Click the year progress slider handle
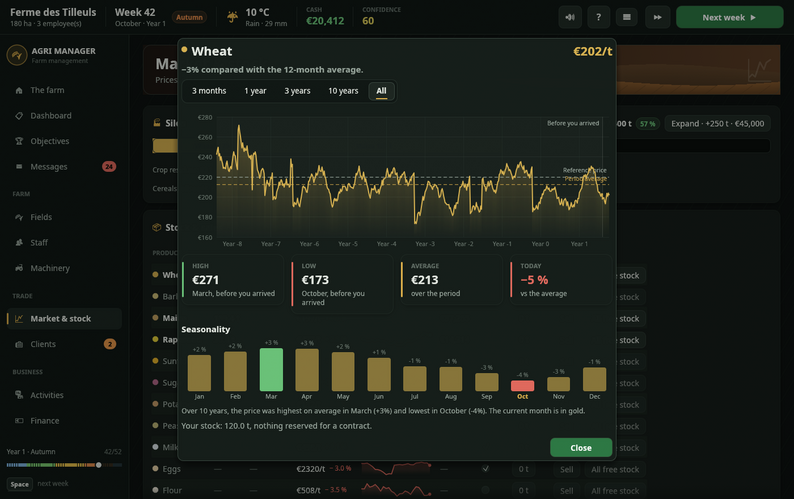The height and width of the screenshot is (499, 794). tap(99, 465)
